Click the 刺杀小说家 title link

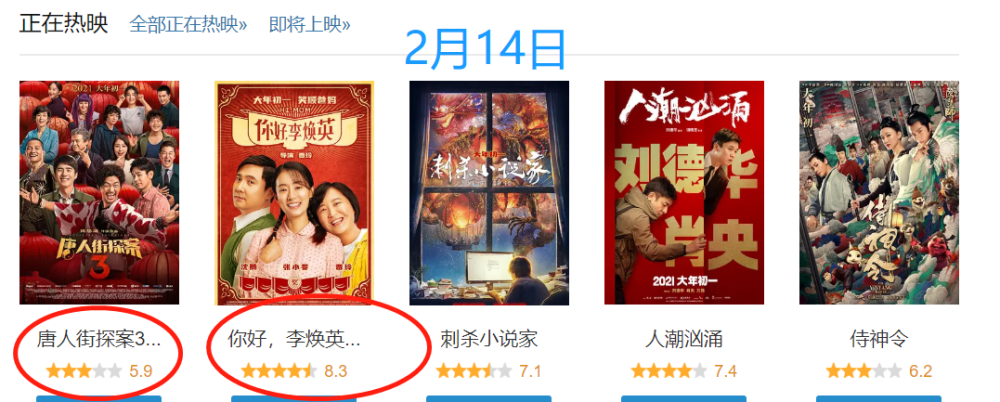[x=489, y=339]
